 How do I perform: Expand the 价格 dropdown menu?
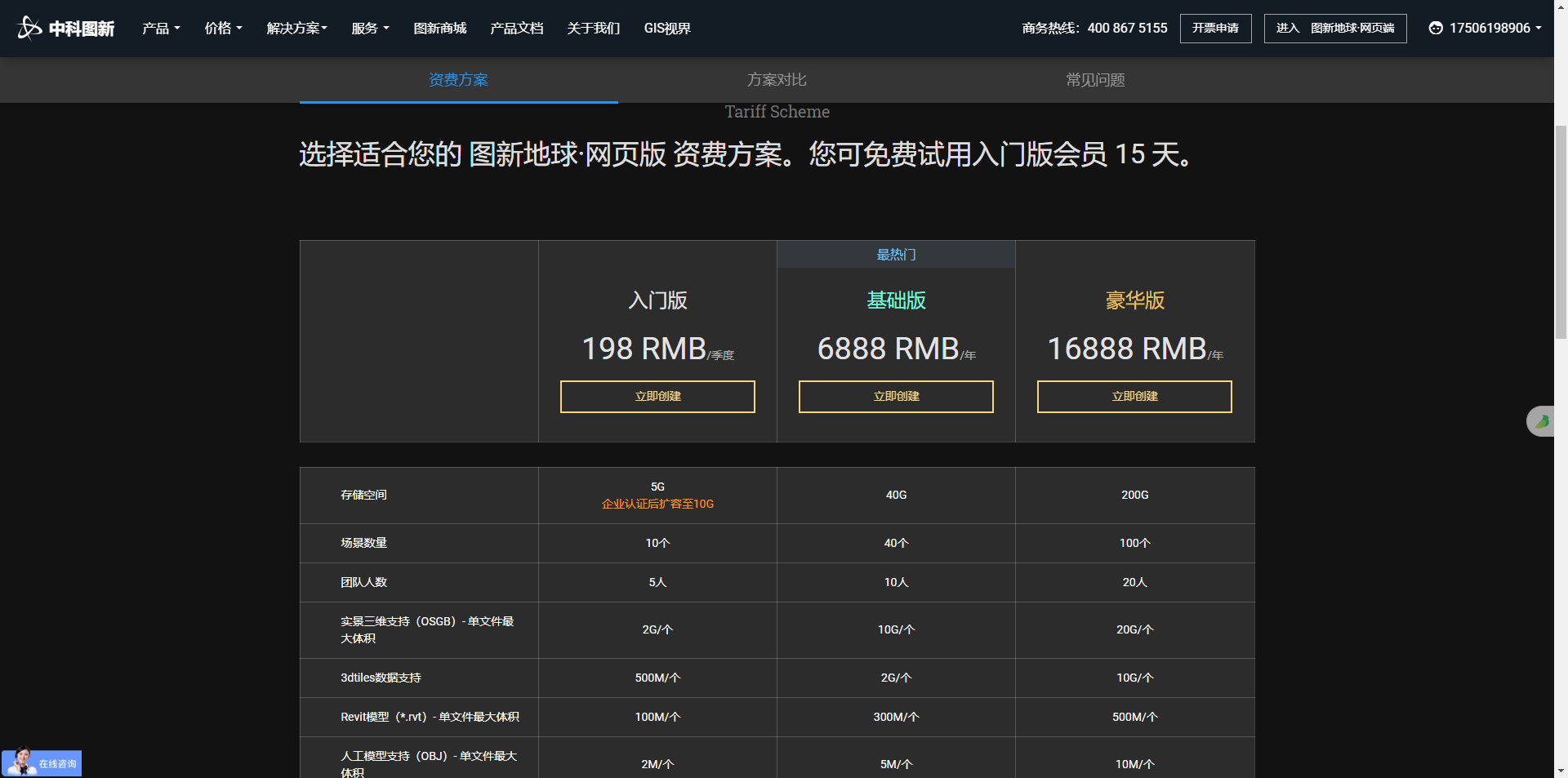(223, 29)
